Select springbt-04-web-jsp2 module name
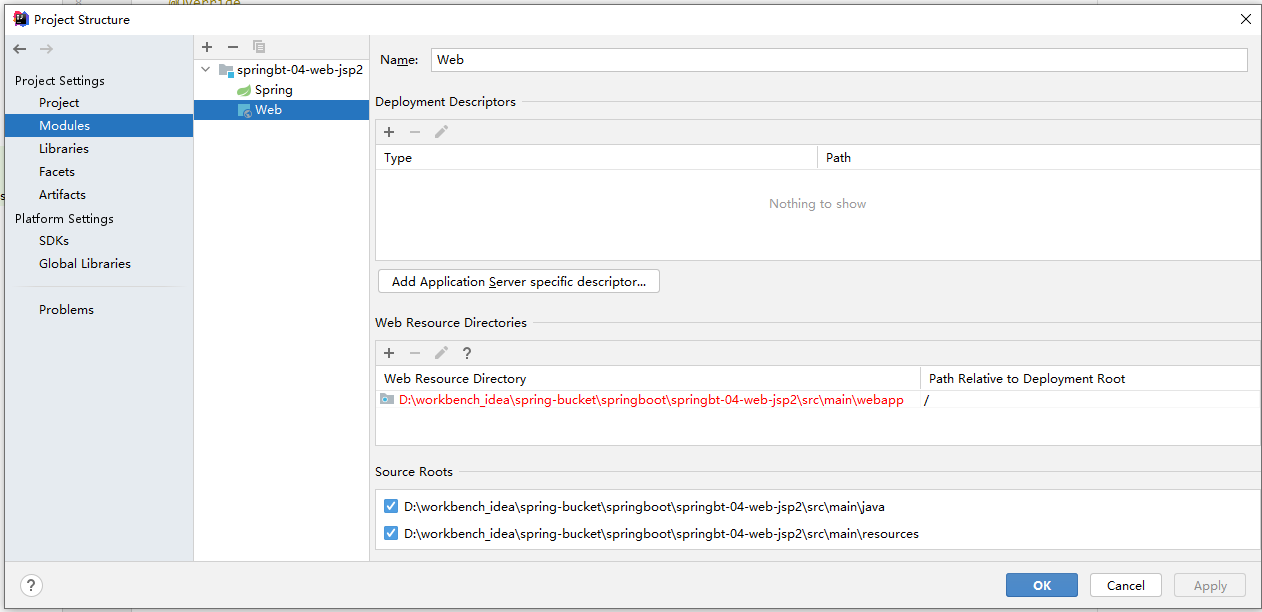The width and height of the screenshot is (1262, 612). tap(300, 70)
